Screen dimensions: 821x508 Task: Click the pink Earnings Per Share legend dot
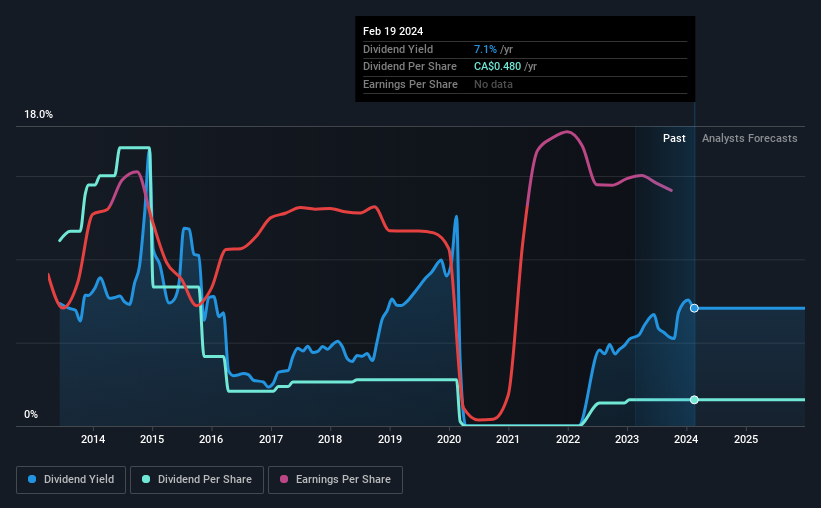pos(284,479)
